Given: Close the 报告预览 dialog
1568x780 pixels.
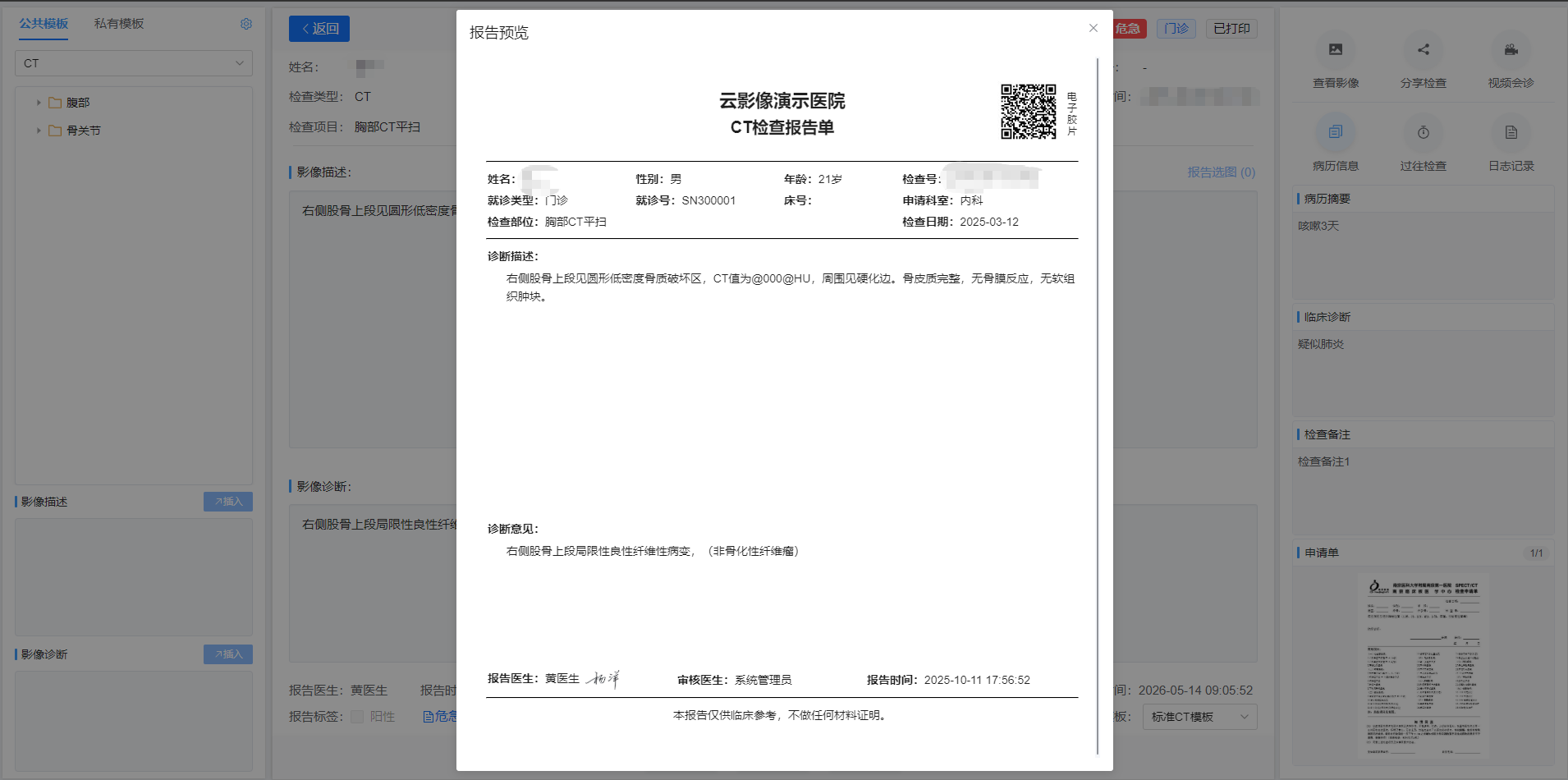Looking at the screenshot, I should point(1093,28).
